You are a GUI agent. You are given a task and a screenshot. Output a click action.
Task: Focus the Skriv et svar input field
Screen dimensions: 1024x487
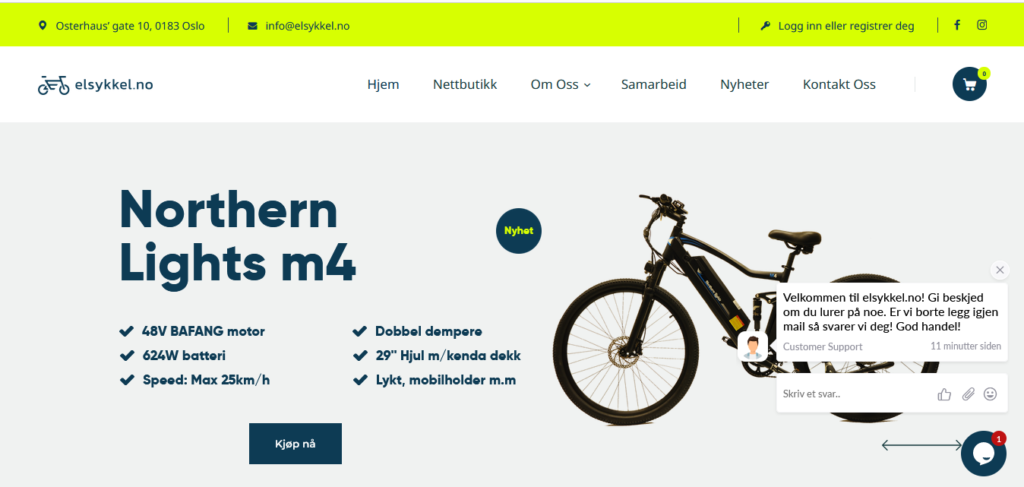pyautogui.click(x=854, y=394)
